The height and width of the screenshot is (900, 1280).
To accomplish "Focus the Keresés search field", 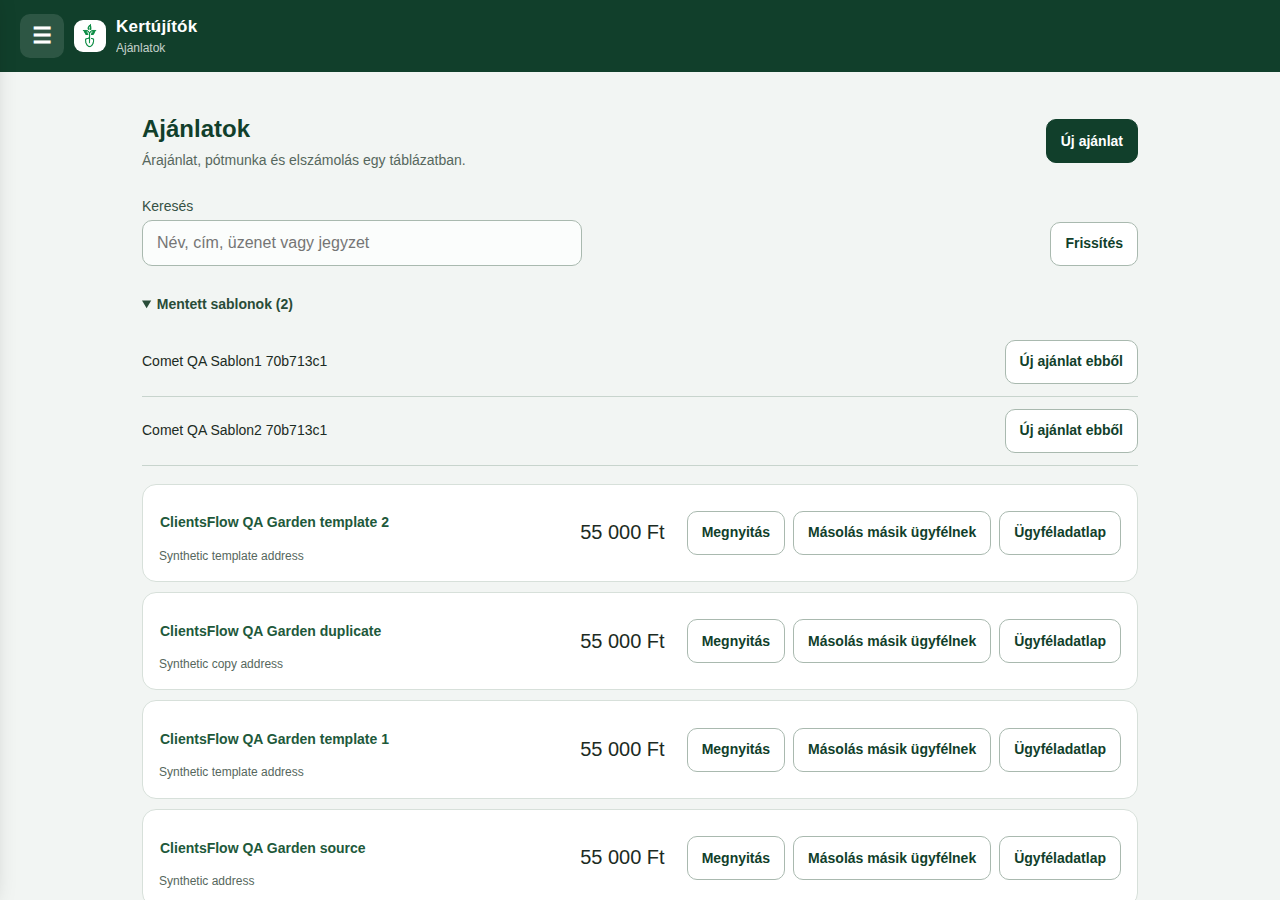I will [x=362, y=243].
